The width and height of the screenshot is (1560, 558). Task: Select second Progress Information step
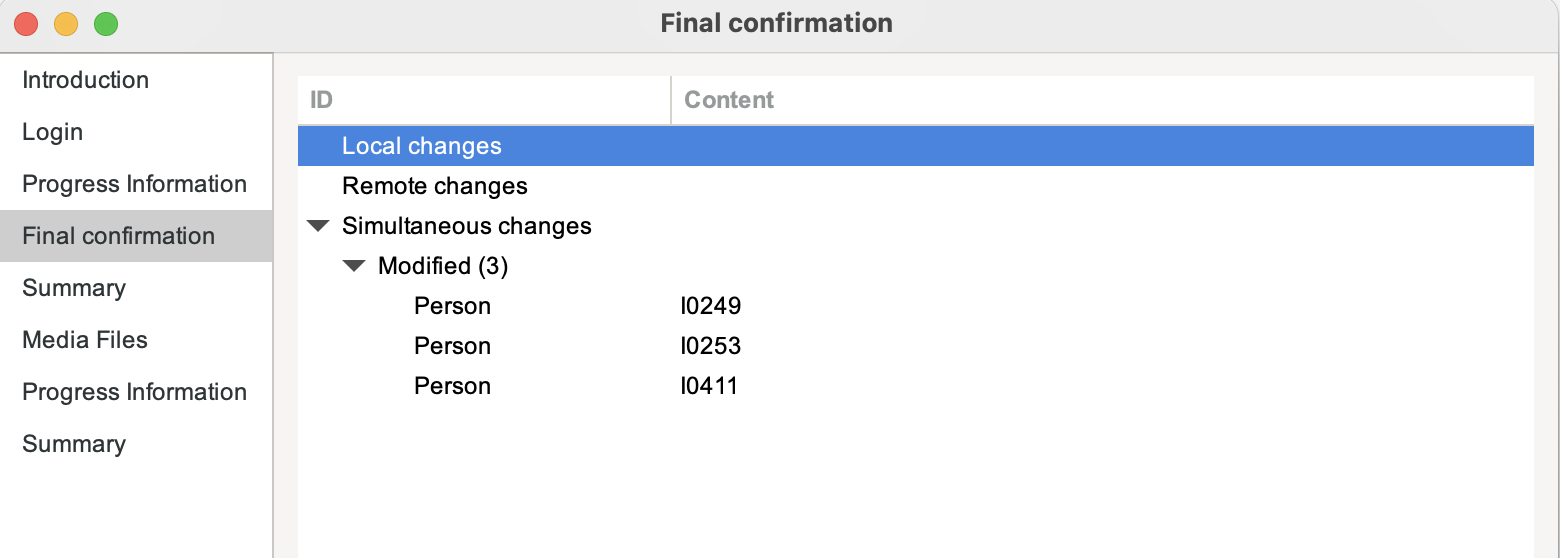tap(134, 392)
